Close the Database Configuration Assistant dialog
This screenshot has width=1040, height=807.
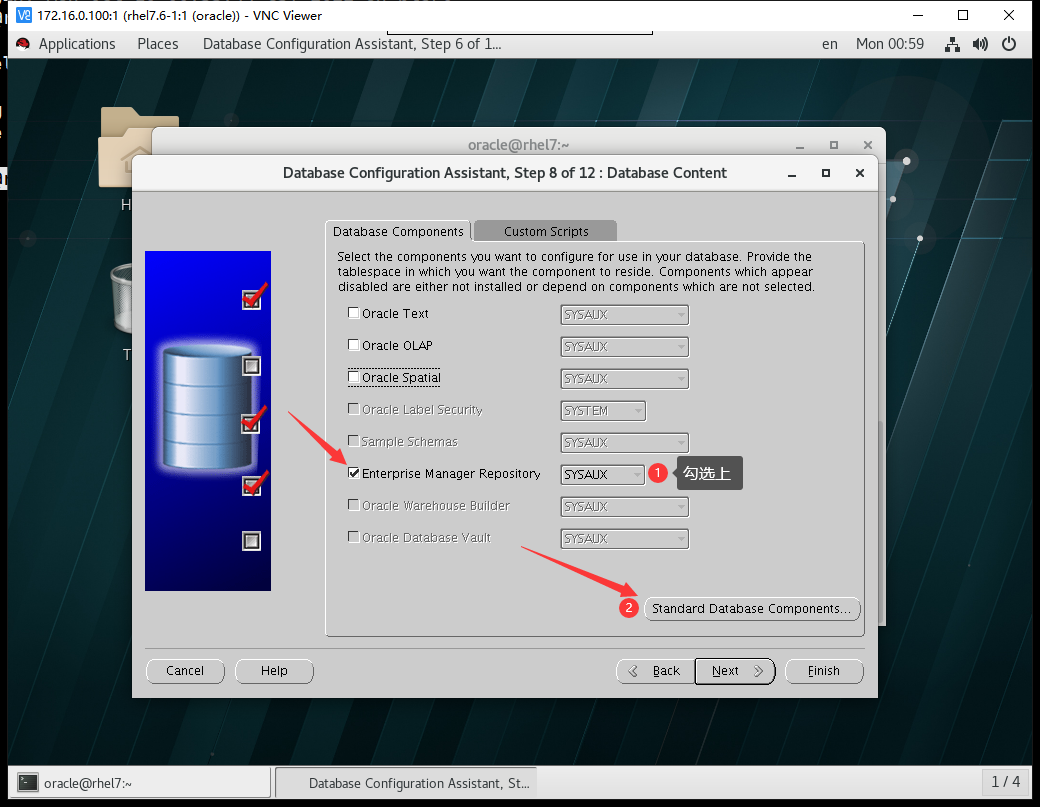tap(860, 173)
